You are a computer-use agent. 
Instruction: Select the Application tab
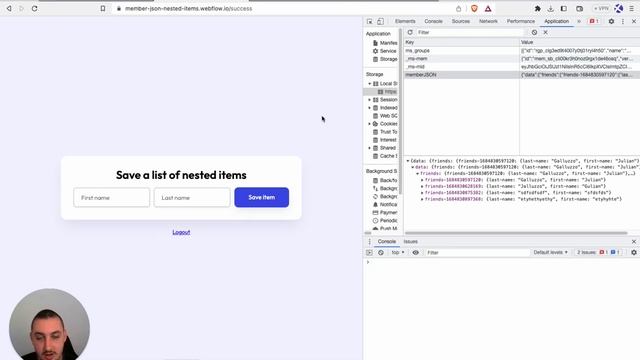tap(556, 21)
